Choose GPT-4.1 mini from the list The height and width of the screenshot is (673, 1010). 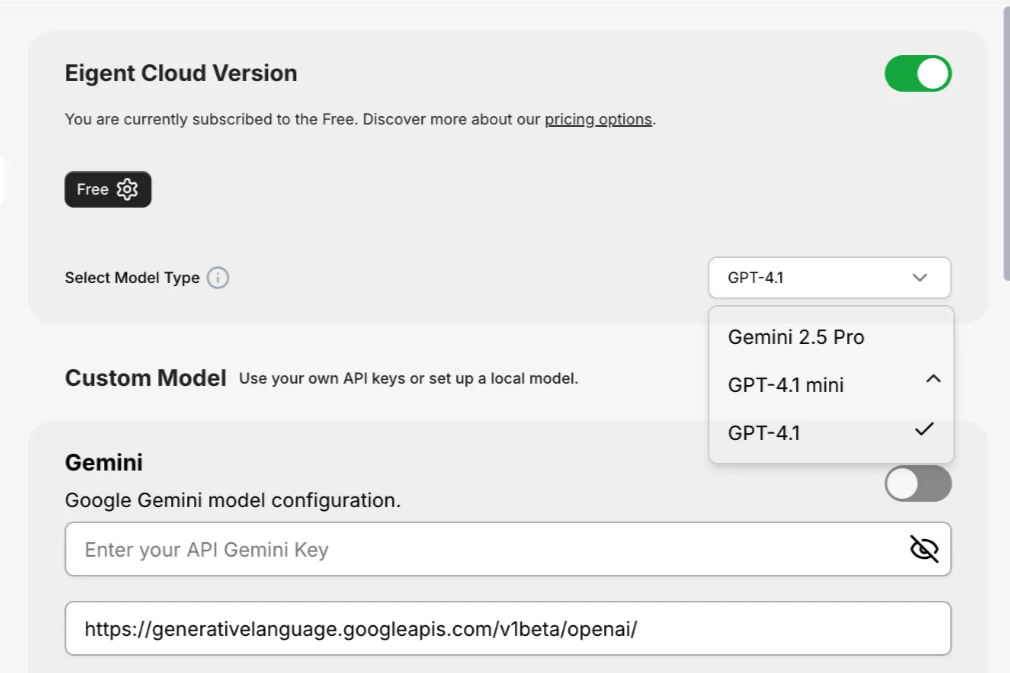pos(831,384)
